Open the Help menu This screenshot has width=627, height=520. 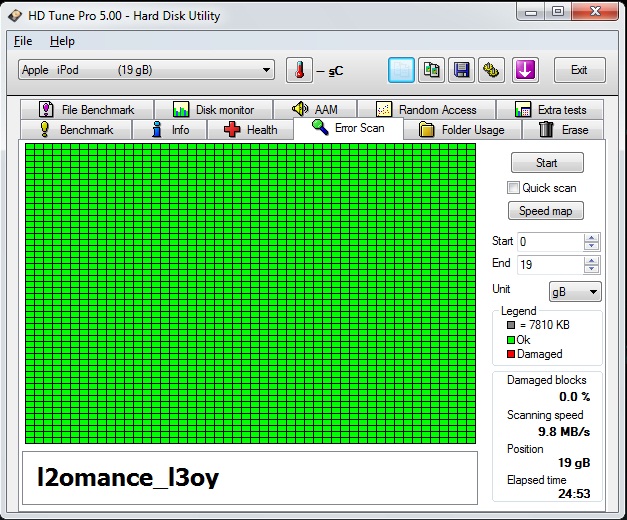pyautogui.click(x=62, y=41)
